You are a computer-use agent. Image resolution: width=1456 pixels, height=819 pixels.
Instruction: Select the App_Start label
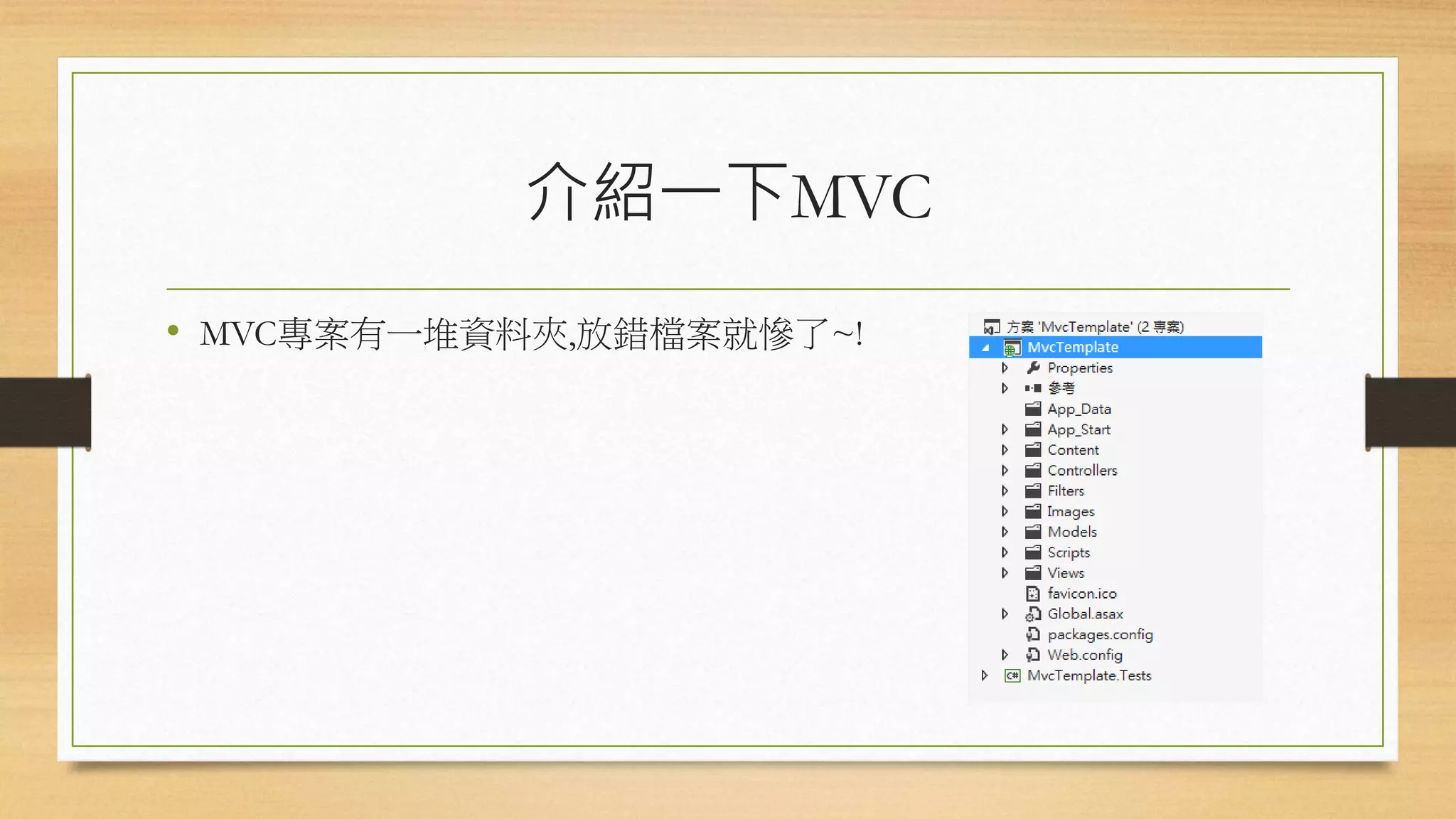pos(1078,430)
